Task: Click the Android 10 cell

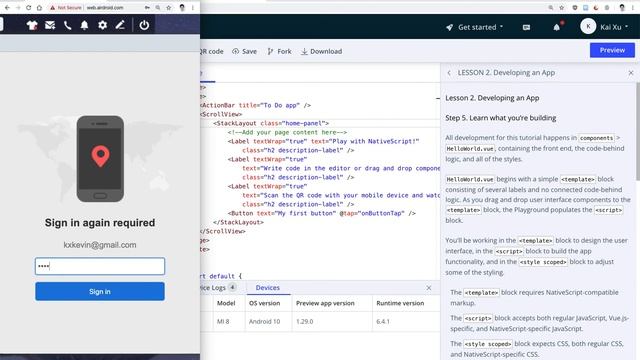Action: 264,322
